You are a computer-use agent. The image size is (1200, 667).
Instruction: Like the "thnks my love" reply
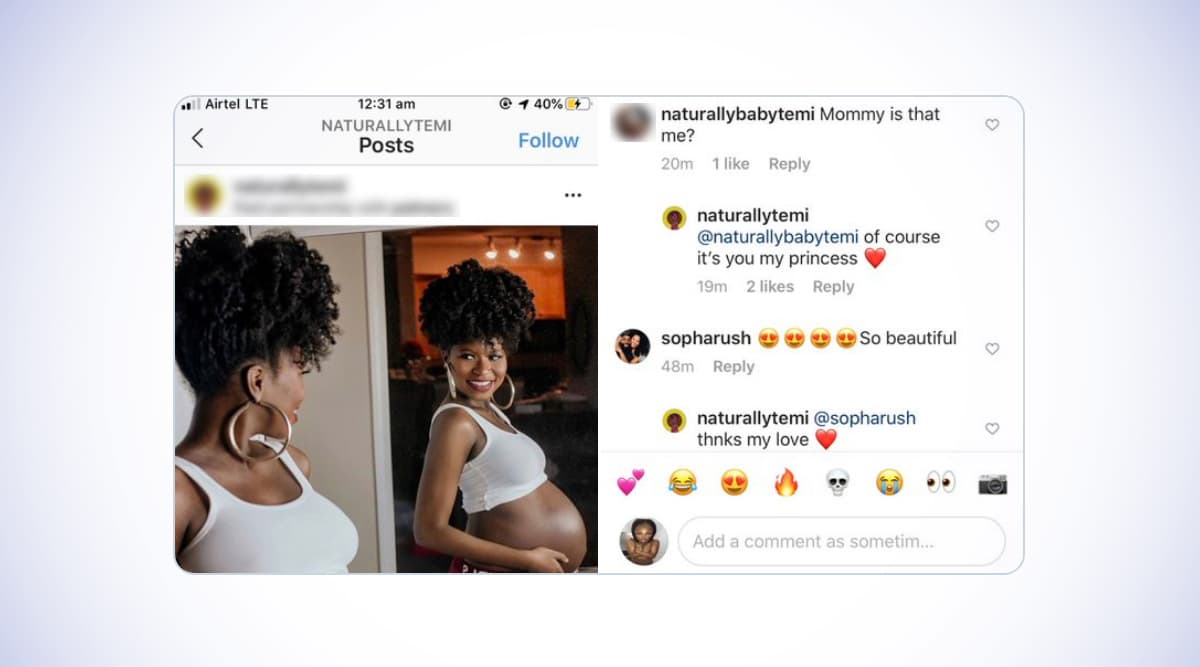pyautogui.click(x=992, y=428)
